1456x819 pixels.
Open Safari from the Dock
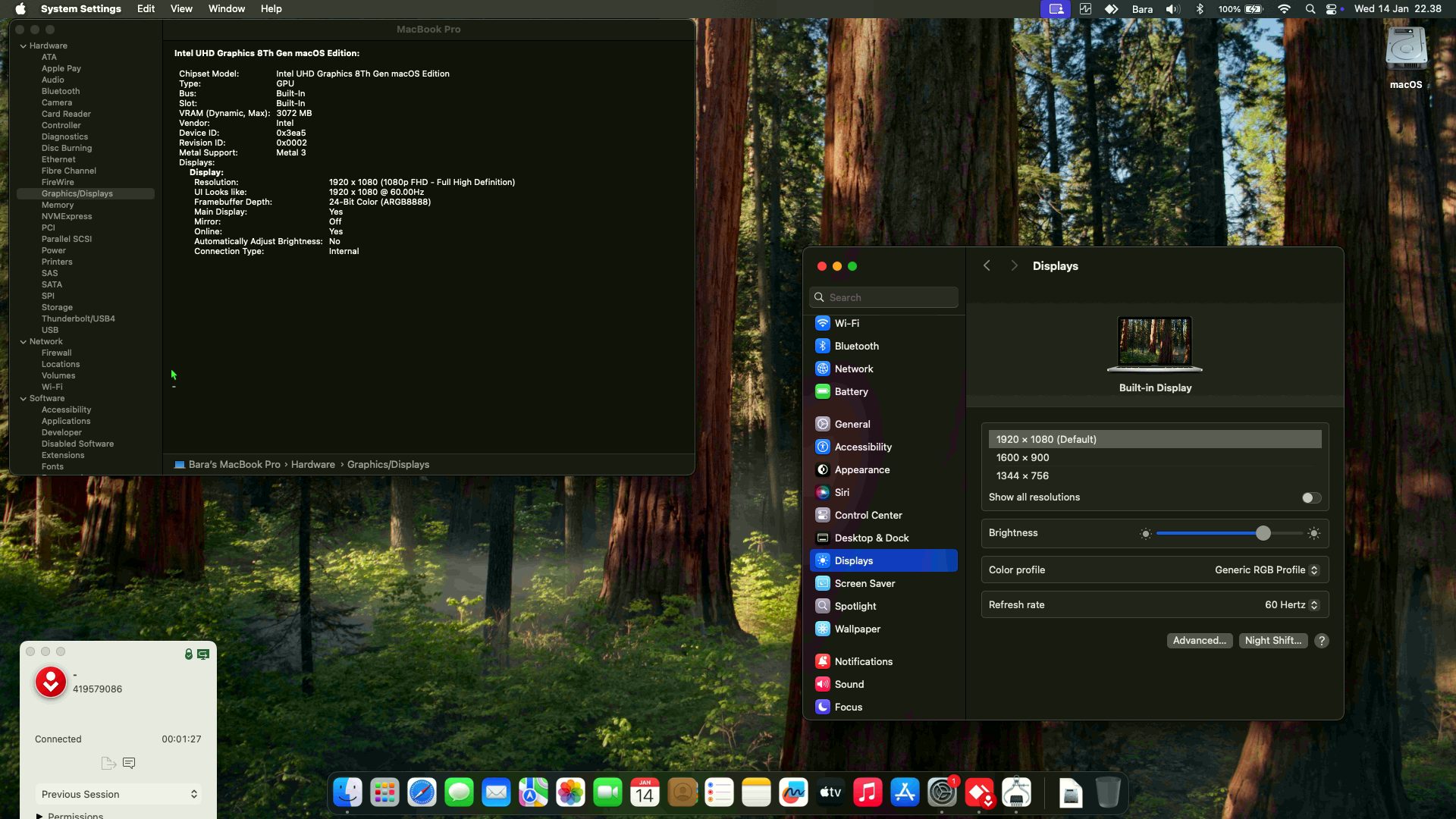[422, 793]
